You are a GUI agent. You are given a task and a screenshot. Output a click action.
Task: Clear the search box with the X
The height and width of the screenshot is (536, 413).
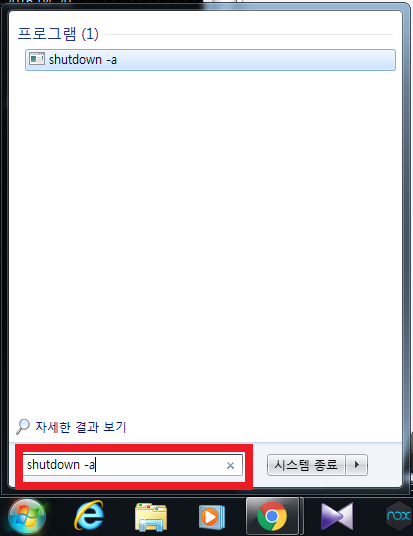coord(230,465)
